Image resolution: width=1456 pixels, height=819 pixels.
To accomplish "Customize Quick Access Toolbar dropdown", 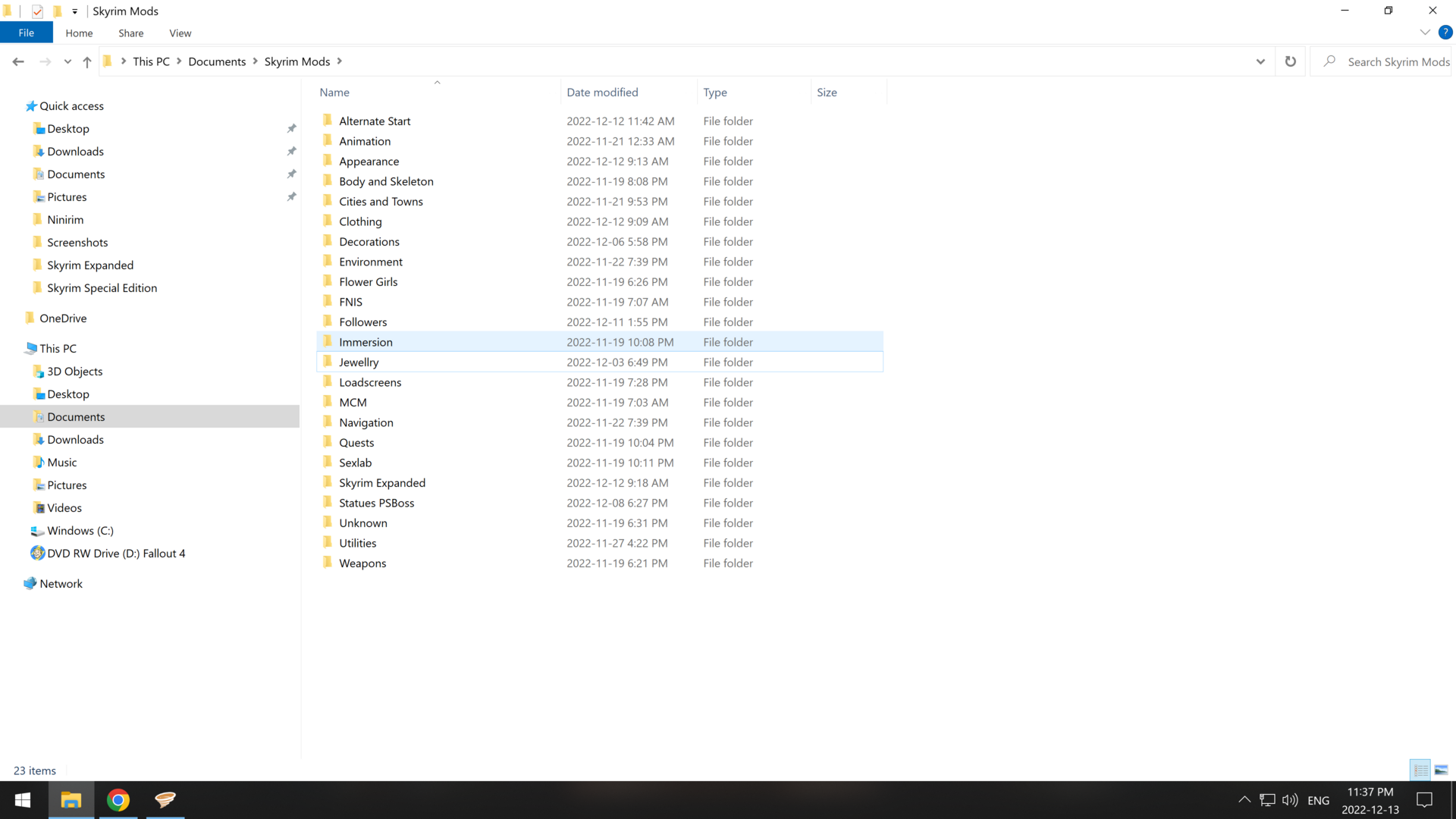I will pyautogui.click(x=75, y=11).
